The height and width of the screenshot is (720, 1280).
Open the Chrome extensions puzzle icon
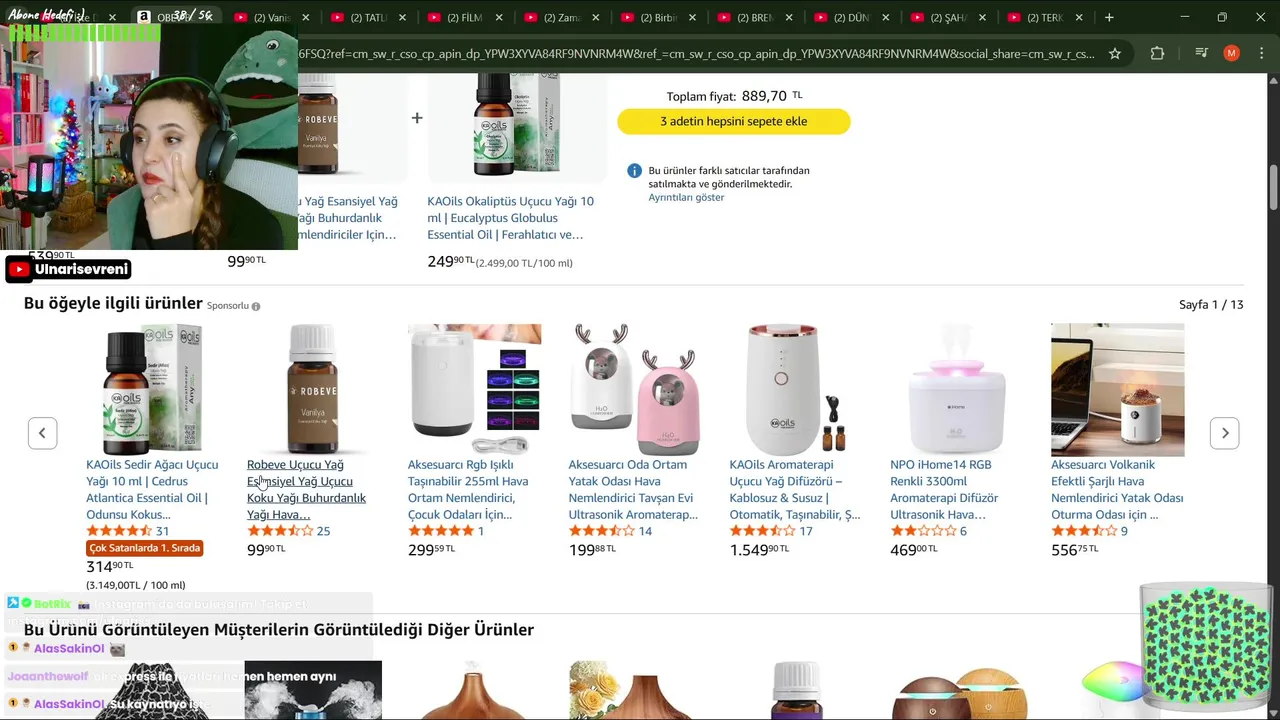(1158, 53)
